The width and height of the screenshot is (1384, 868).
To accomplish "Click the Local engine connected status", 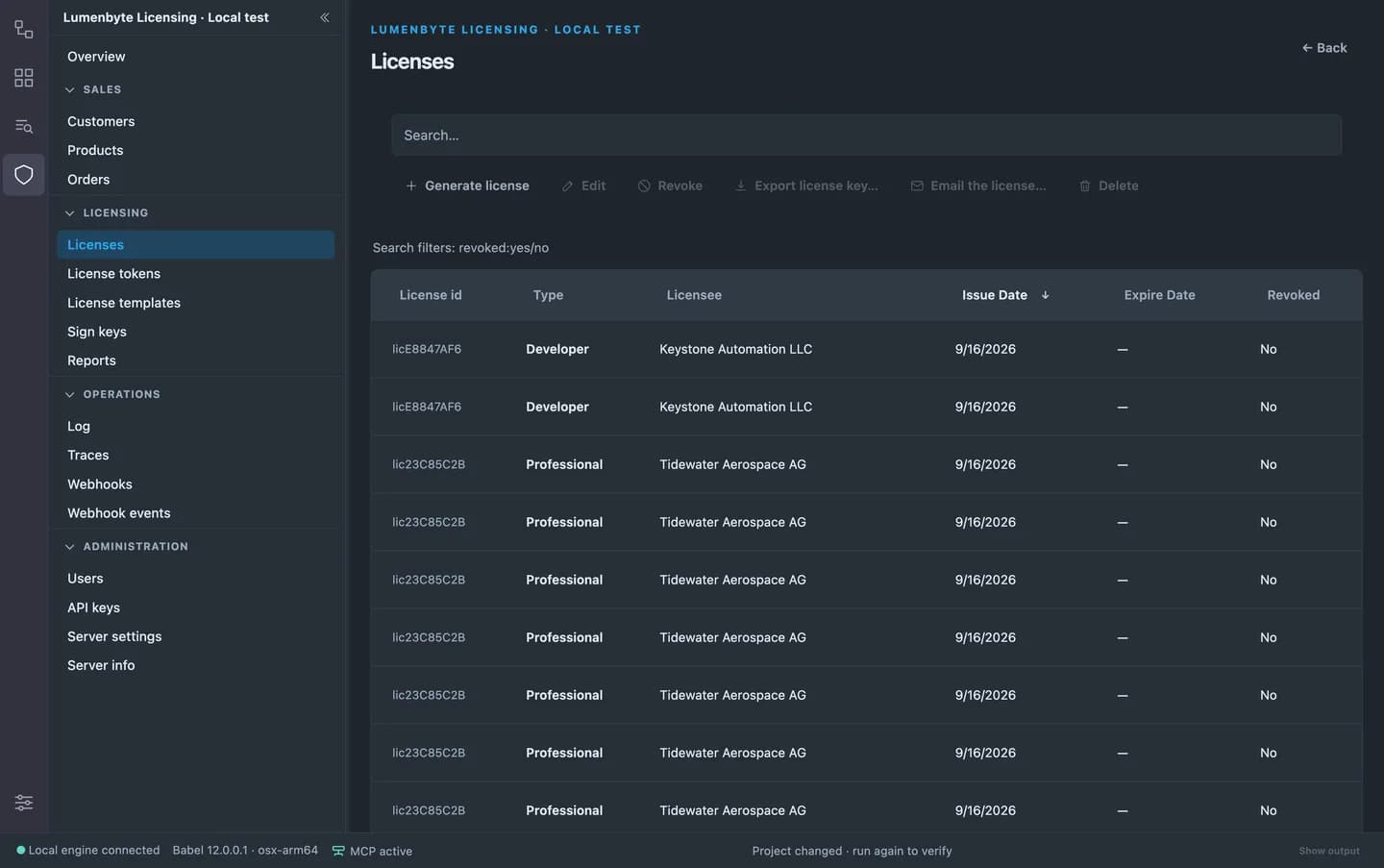I will pos(88,851).
